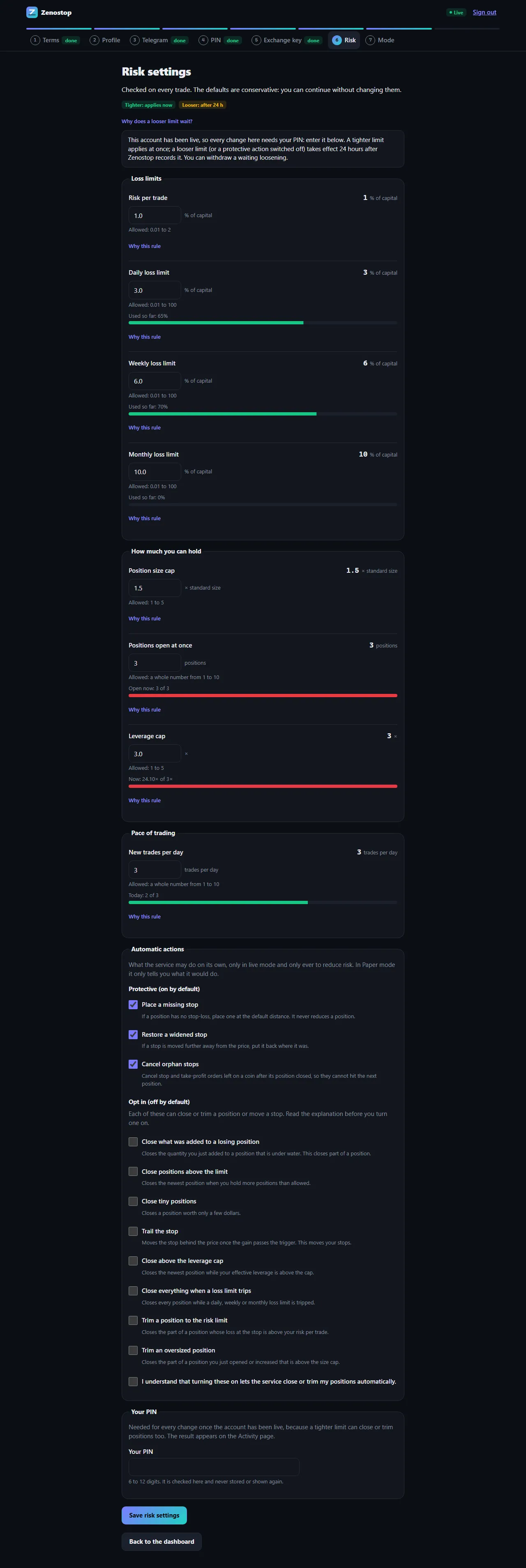Image resolution: width=526 pixels, height=1568 pixels.
Task: Switch to the PIN step
Action: coord(220,40)
